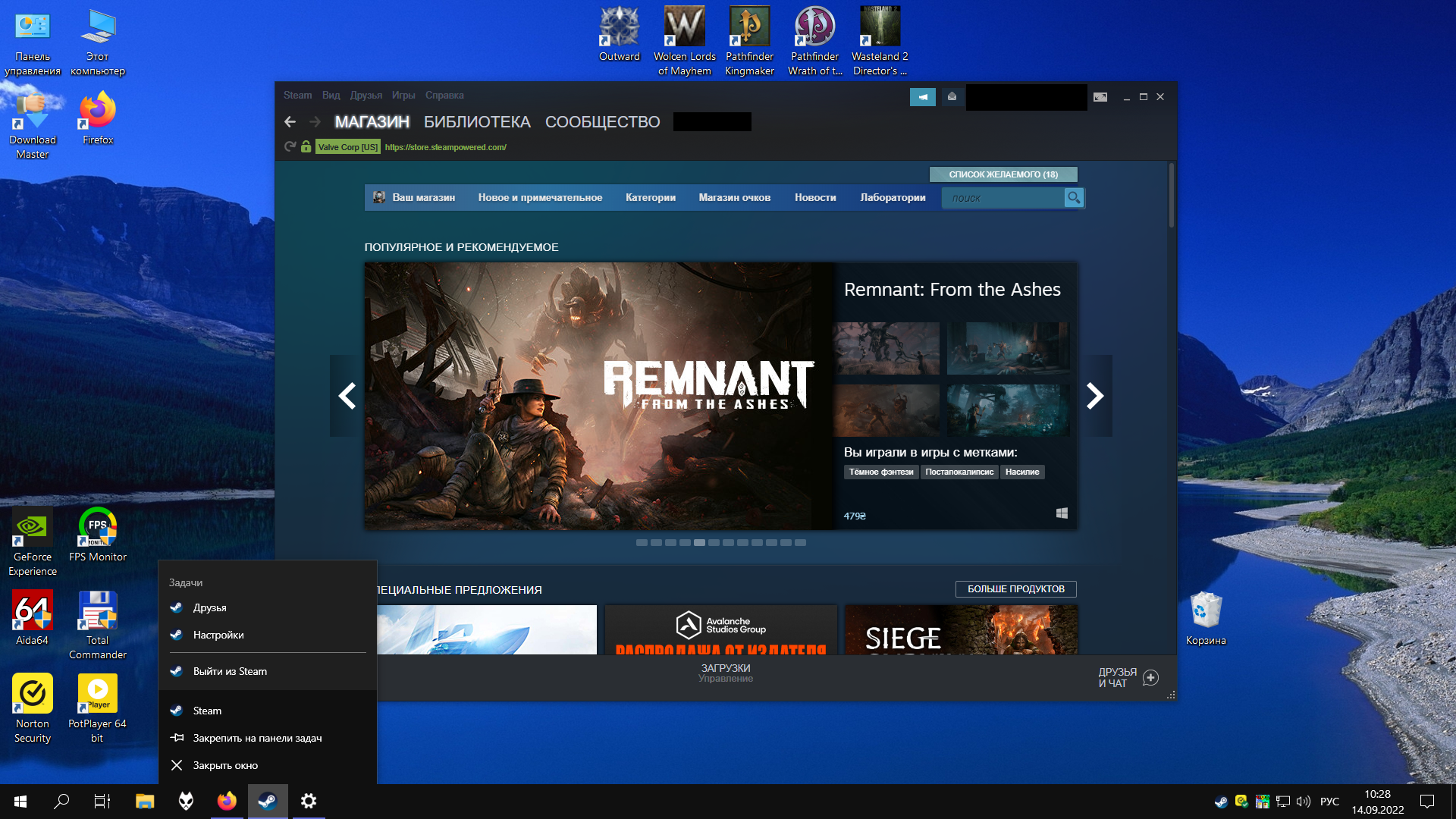The width and height of the screenshot is (1456, 819).
Task: Select Закрепить на панели задач
Action: pyautogui.click(x=268, y=738)
